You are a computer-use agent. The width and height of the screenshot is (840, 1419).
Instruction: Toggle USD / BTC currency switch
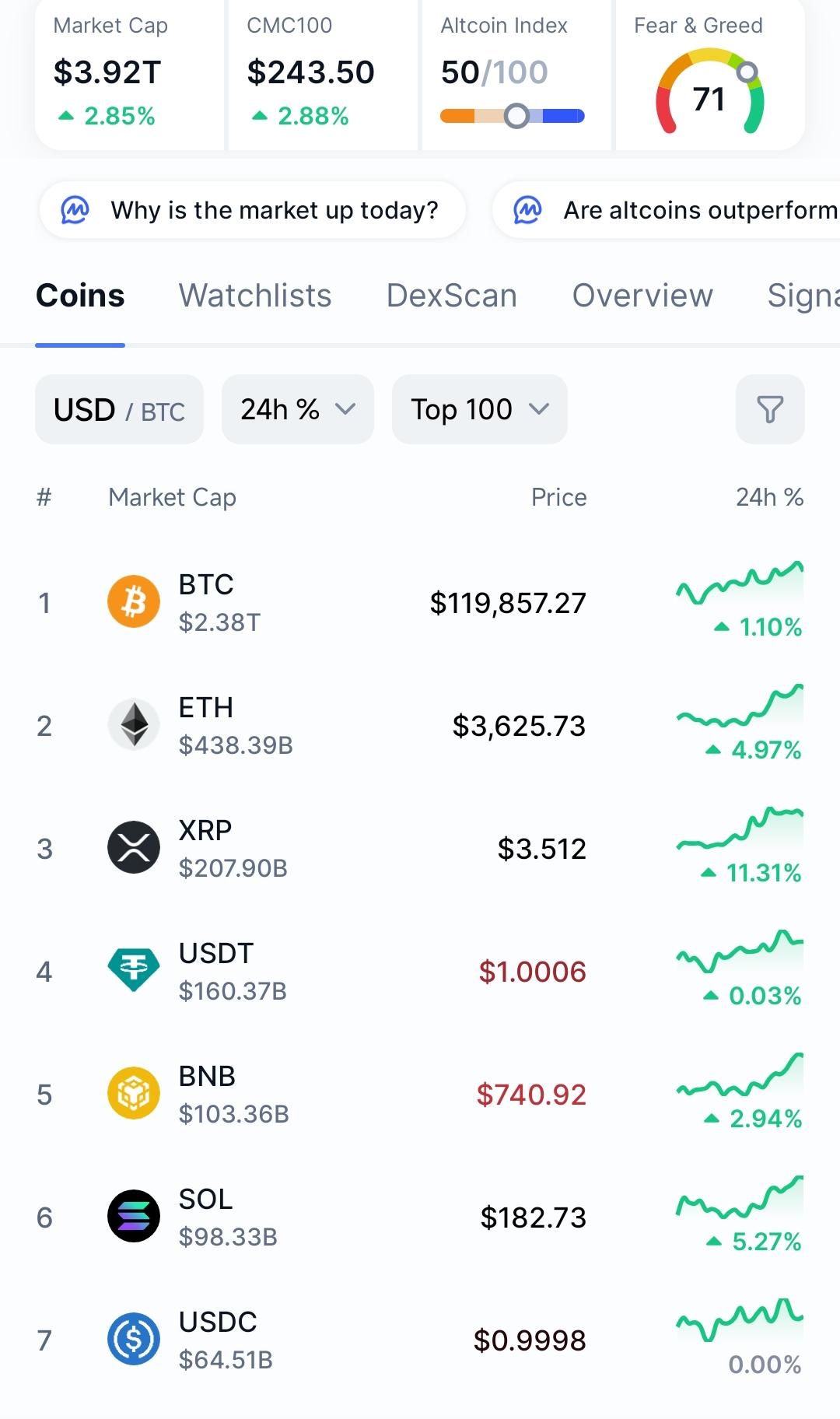[x=119, y=410]
